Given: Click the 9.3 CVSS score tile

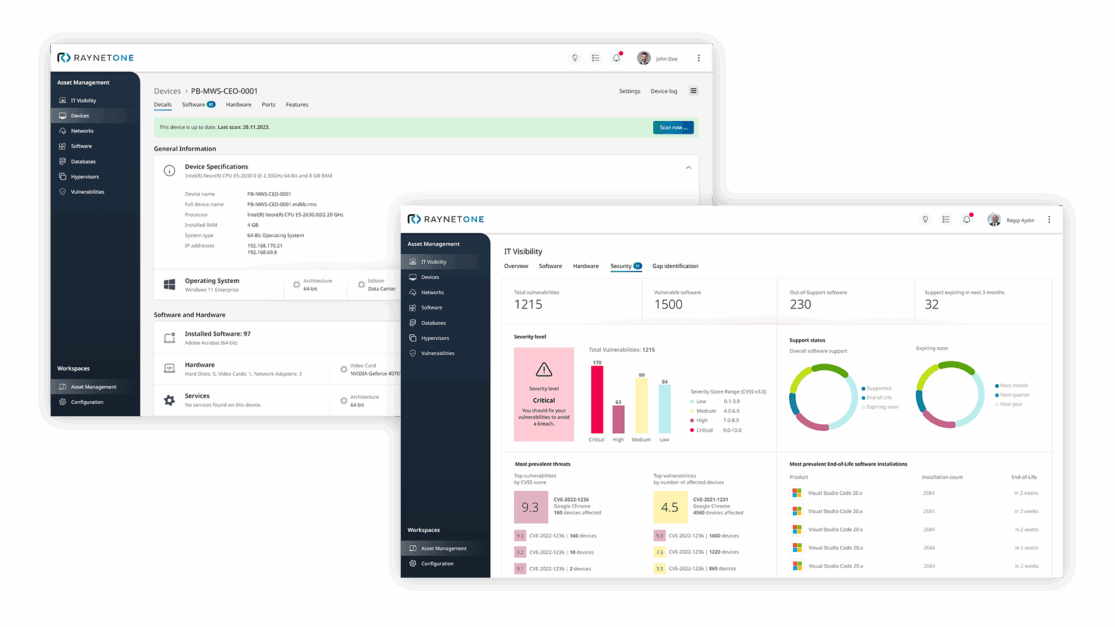Looking at the screenshot, I should (x=530, y=507).
